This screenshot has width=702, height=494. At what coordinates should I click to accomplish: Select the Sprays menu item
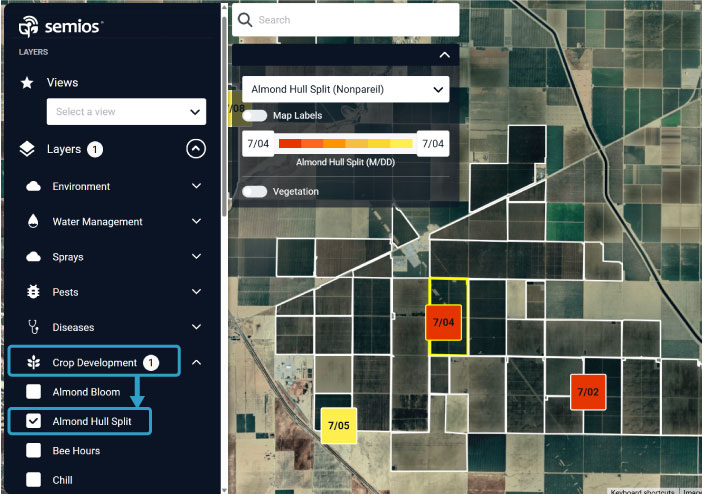[68, 257]
